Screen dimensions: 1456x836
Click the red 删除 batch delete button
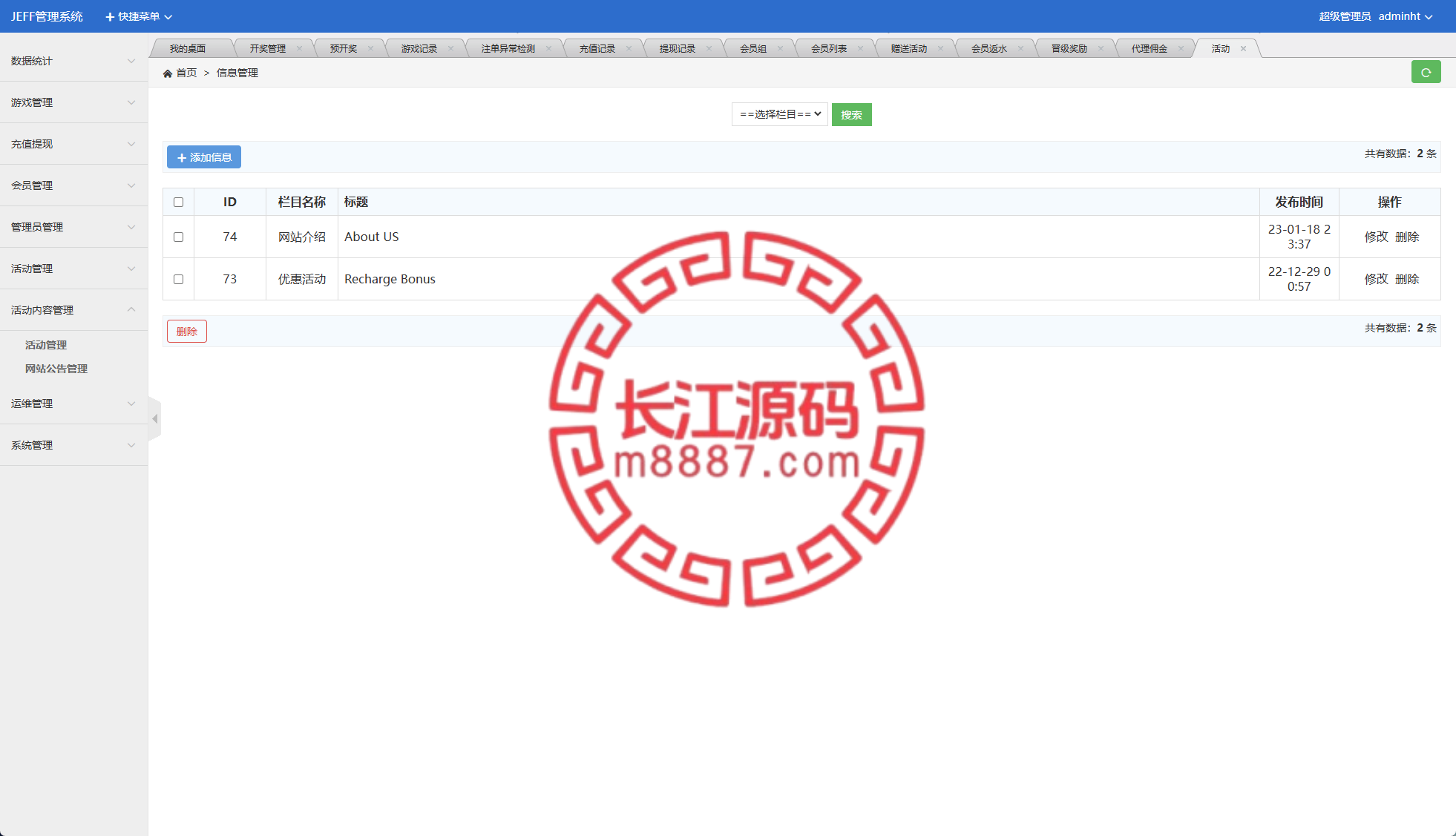(187, 332)
